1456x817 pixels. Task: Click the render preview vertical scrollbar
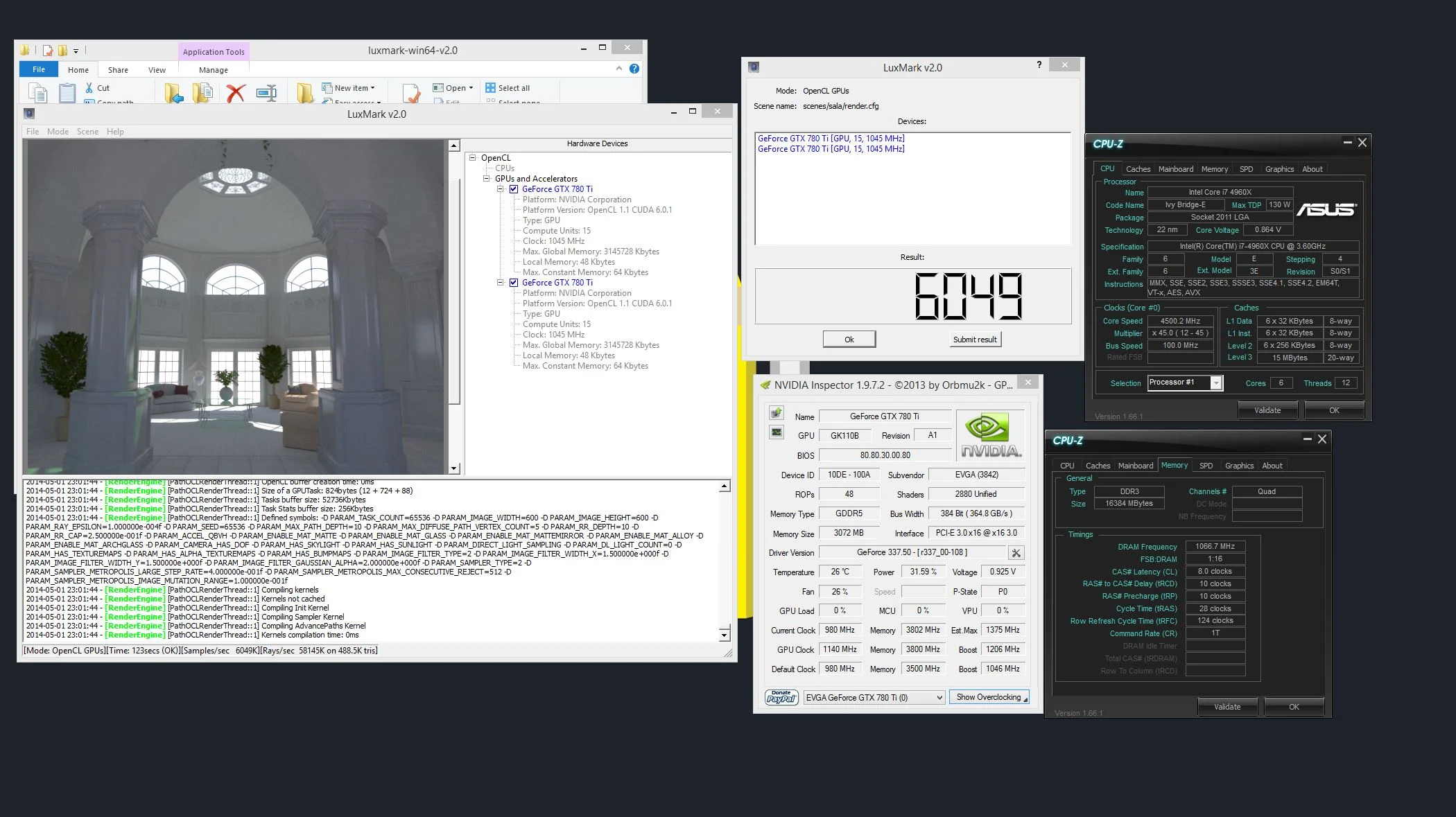point(454,307)
